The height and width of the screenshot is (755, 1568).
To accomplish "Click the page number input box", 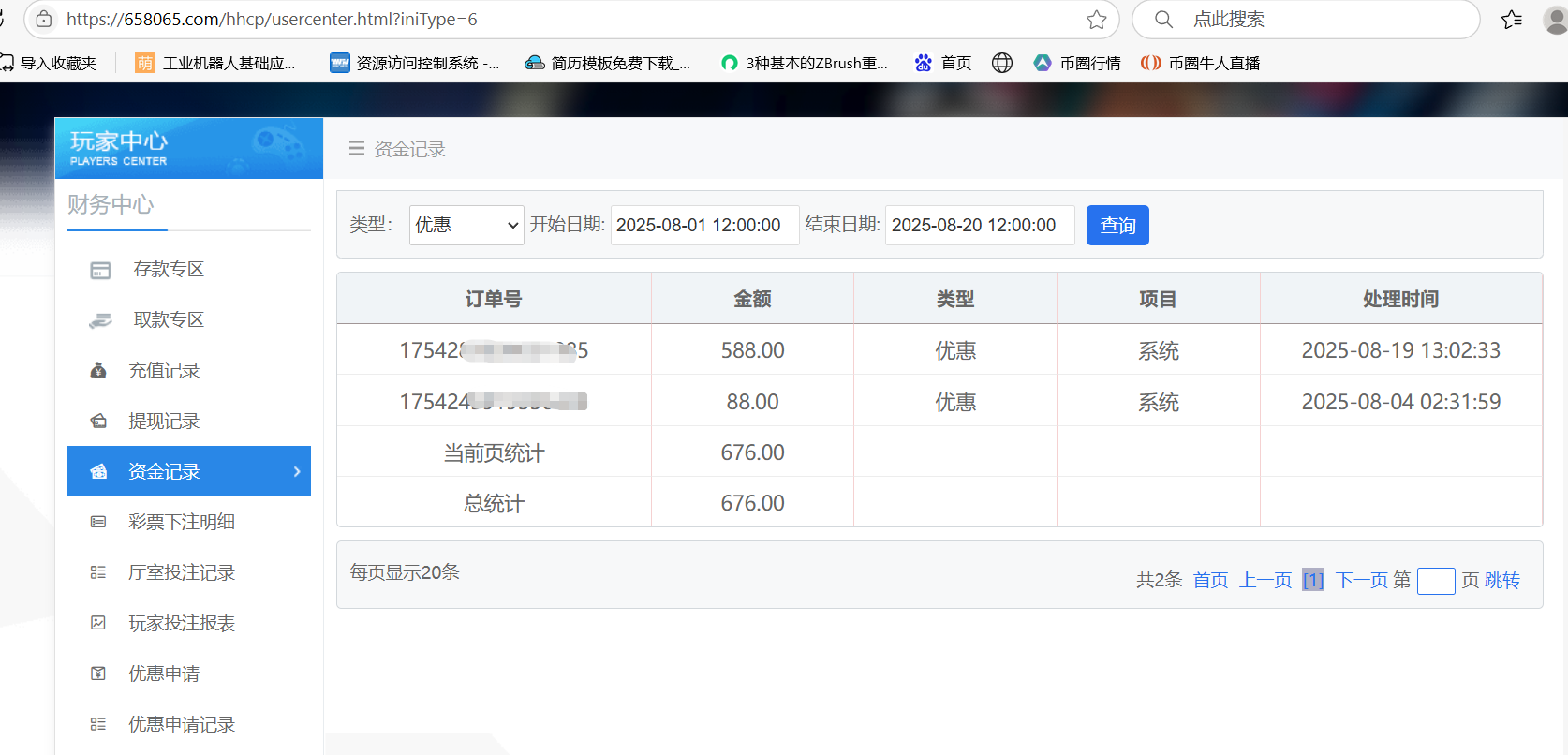I will point(1435,582).
